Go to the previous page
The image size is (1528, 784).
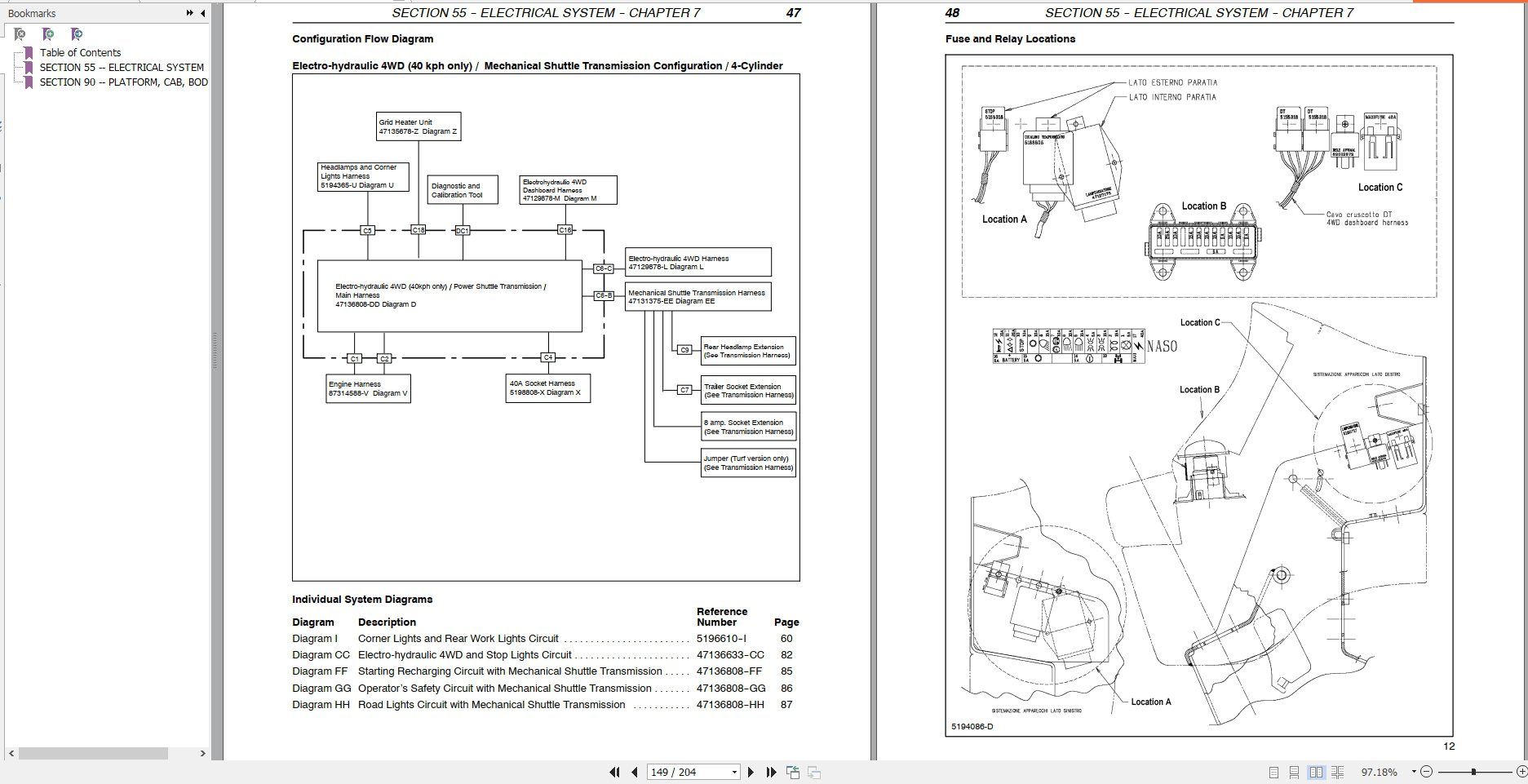click(634, 771)
